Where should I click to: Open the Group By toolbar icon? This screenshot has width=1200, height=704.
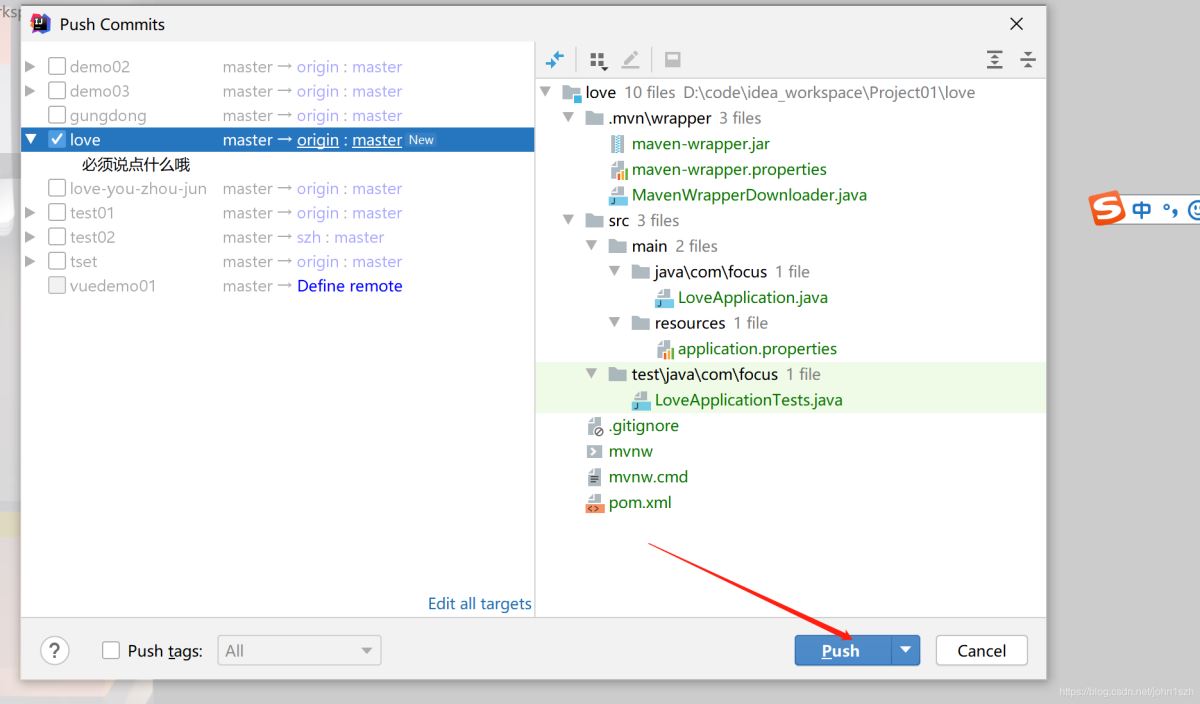click(598, 60)
